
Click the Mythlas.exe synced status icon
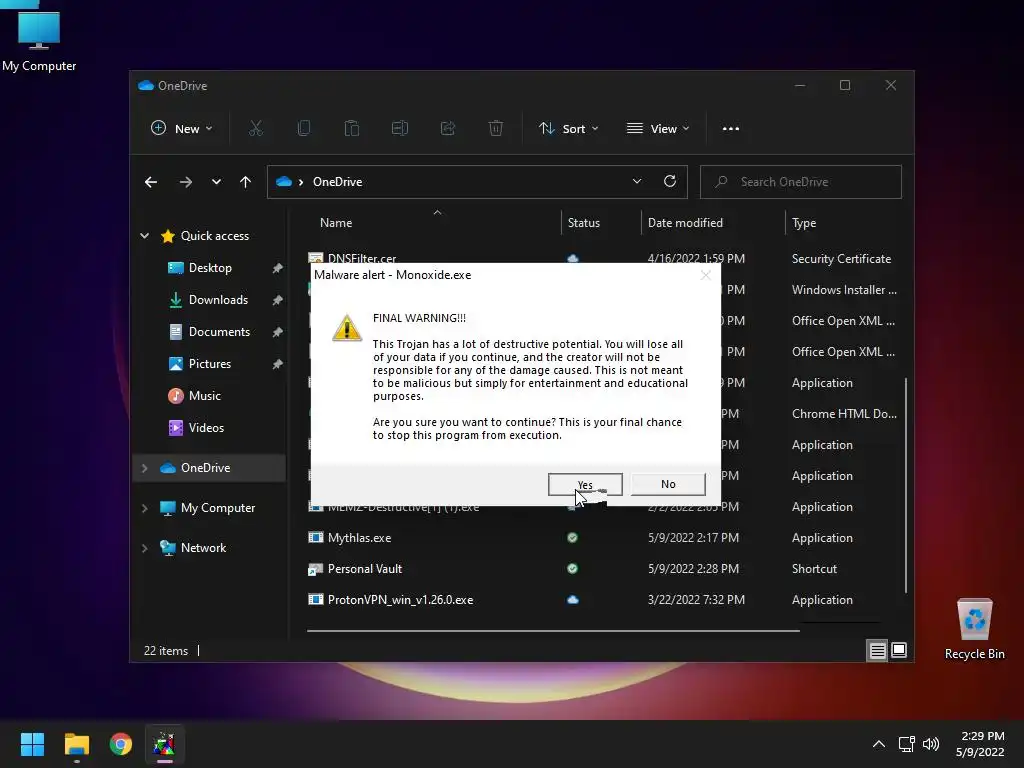pos(573,538)
